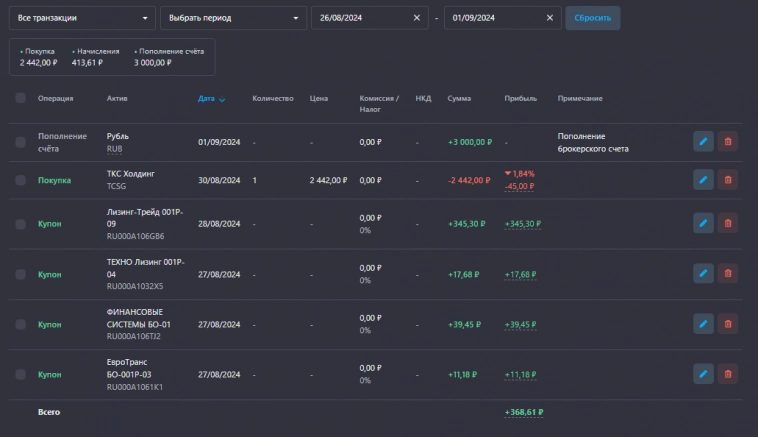Click the start date input field

click(x=360, y=18)
